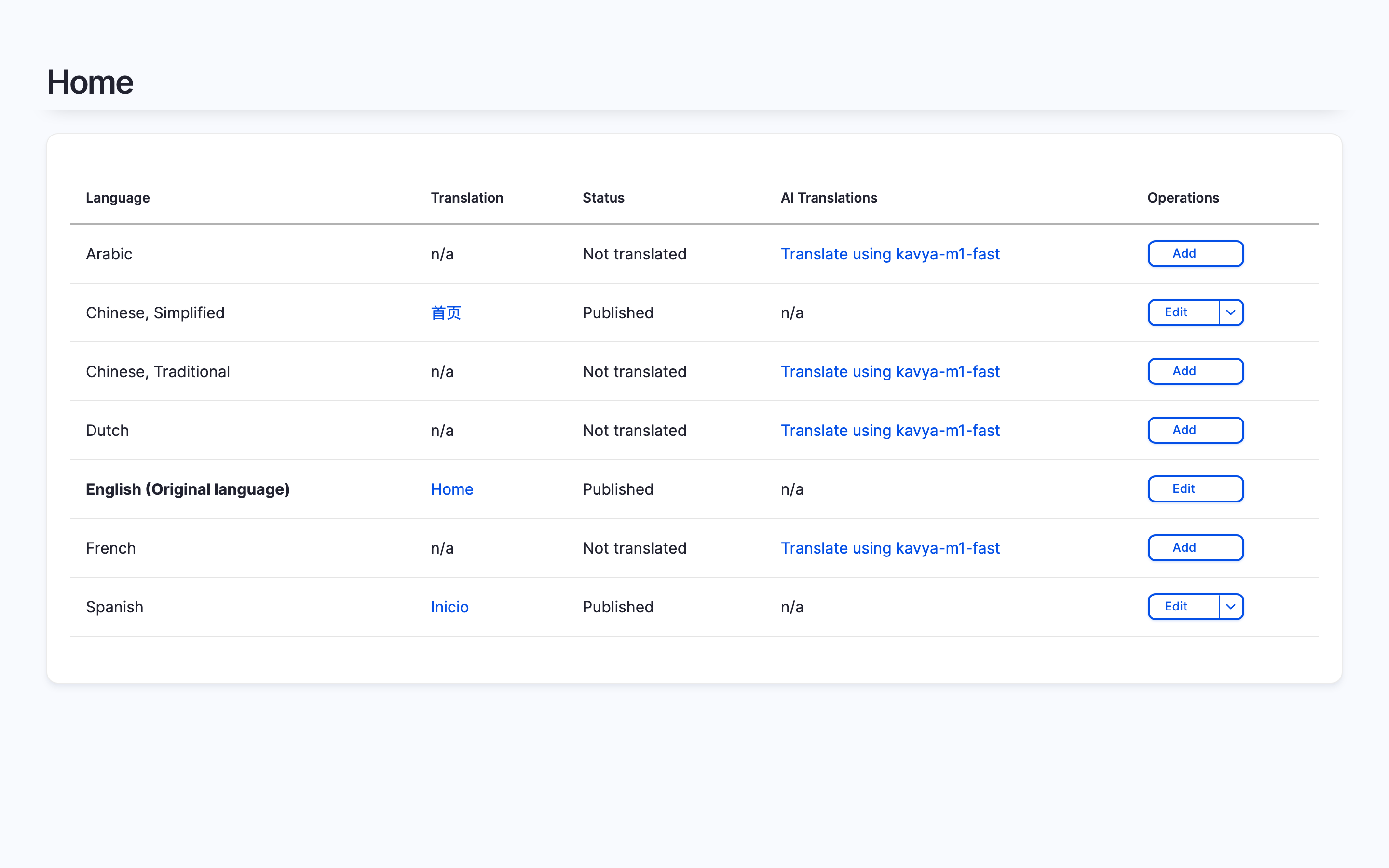Open the 首页 translation link
This screenshot has height=868, width=1389.
pyautogui.click(x=446, y=313)
